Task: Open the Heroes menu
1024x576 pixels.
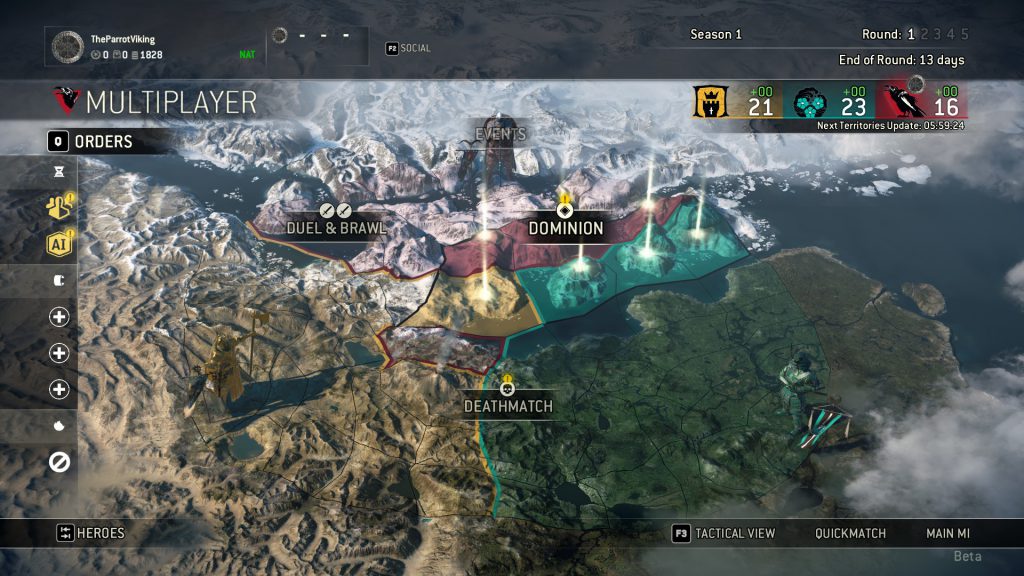Action: tap(90, 533)
